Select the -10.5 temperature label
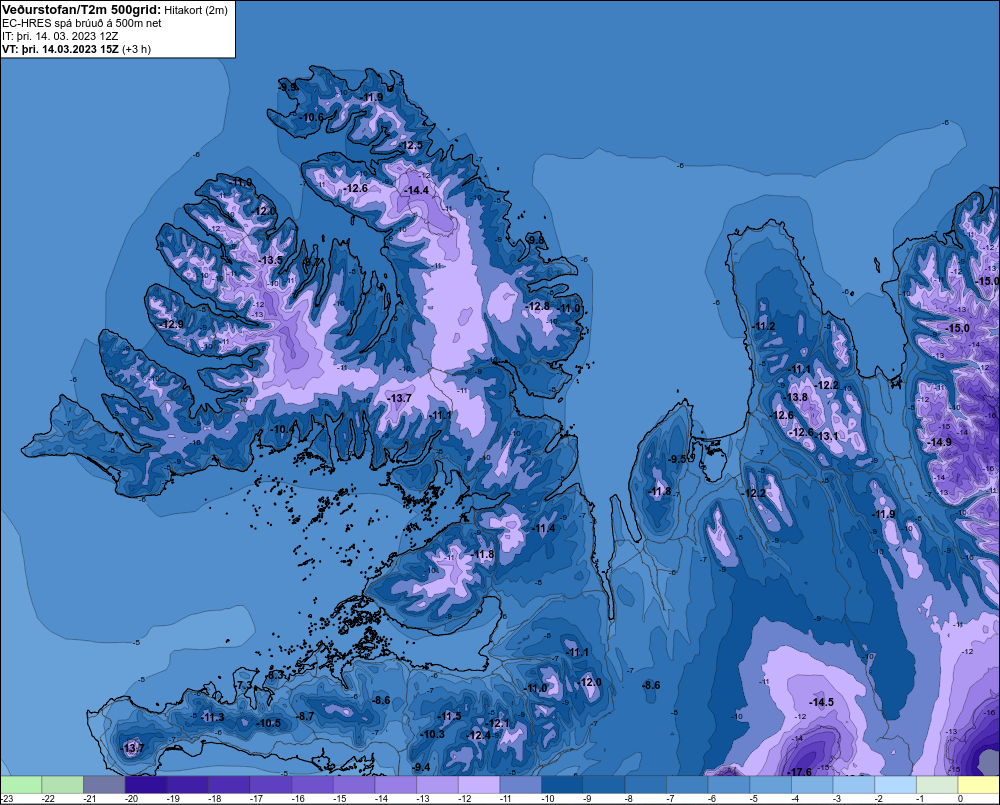1000x805 pixels. pos(268,723)
